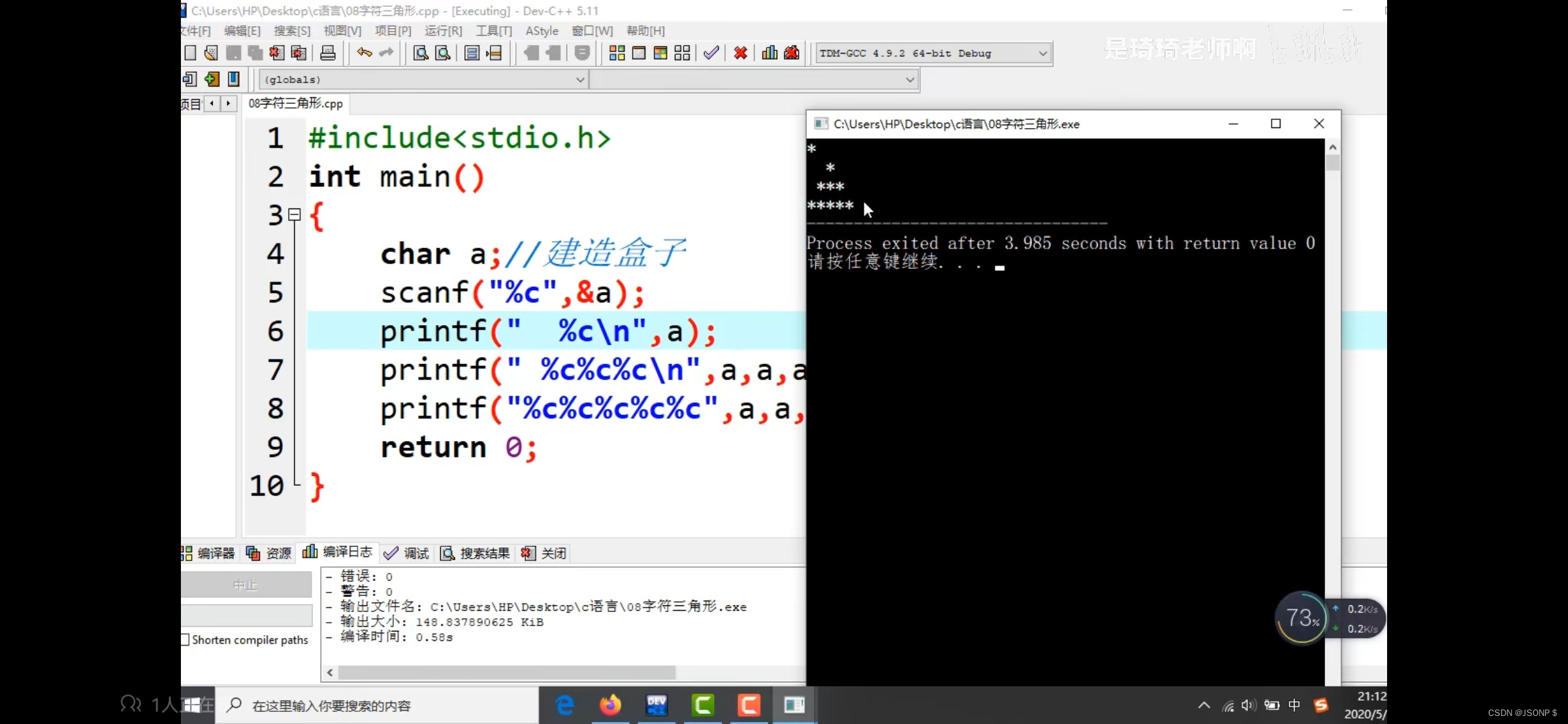Collapse code fold at line 3
Screen dimensions: 1568x724
point(294,215)
